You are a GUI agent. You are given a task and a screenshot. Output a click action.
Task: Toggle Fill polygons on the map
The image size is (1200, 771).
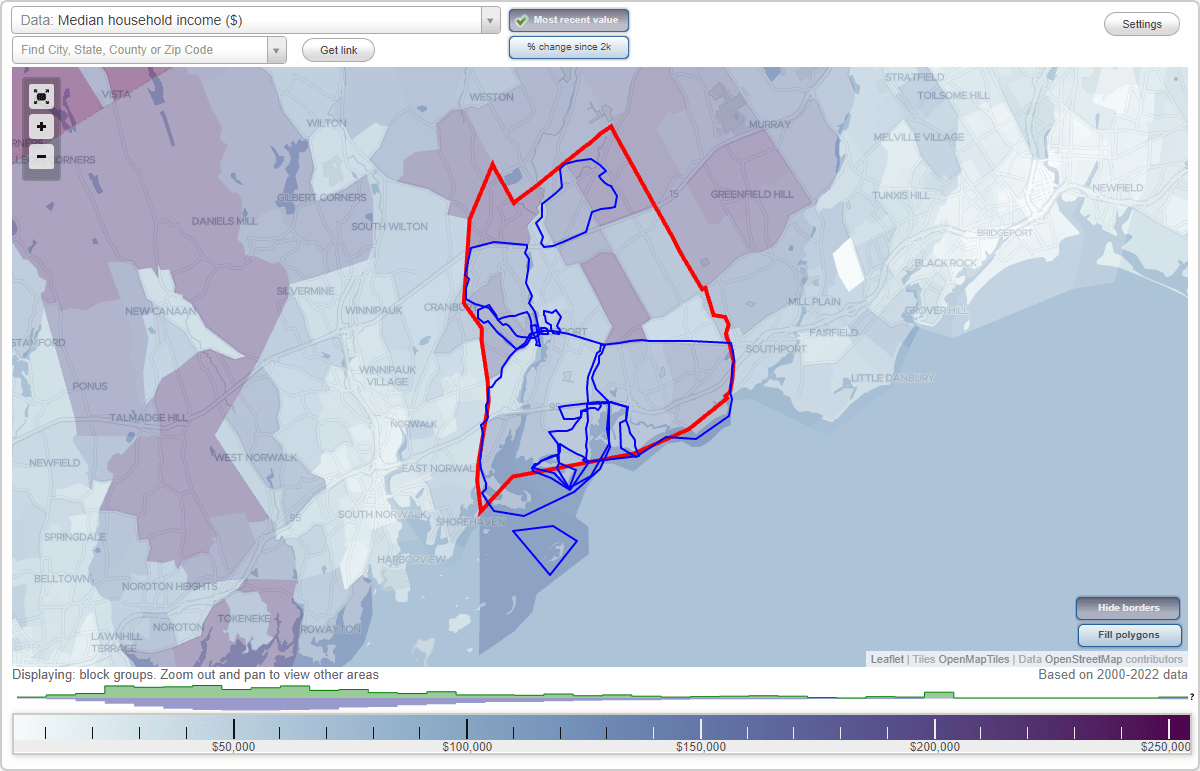tap(1129, 635)
